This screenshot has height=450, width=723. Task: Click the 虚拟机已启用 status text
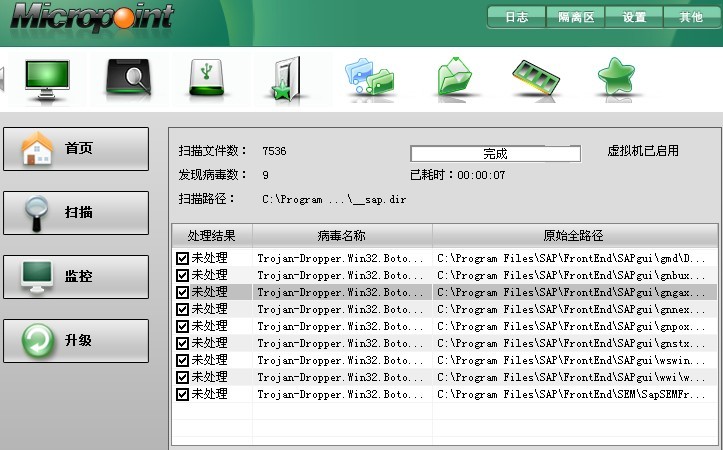643,151
